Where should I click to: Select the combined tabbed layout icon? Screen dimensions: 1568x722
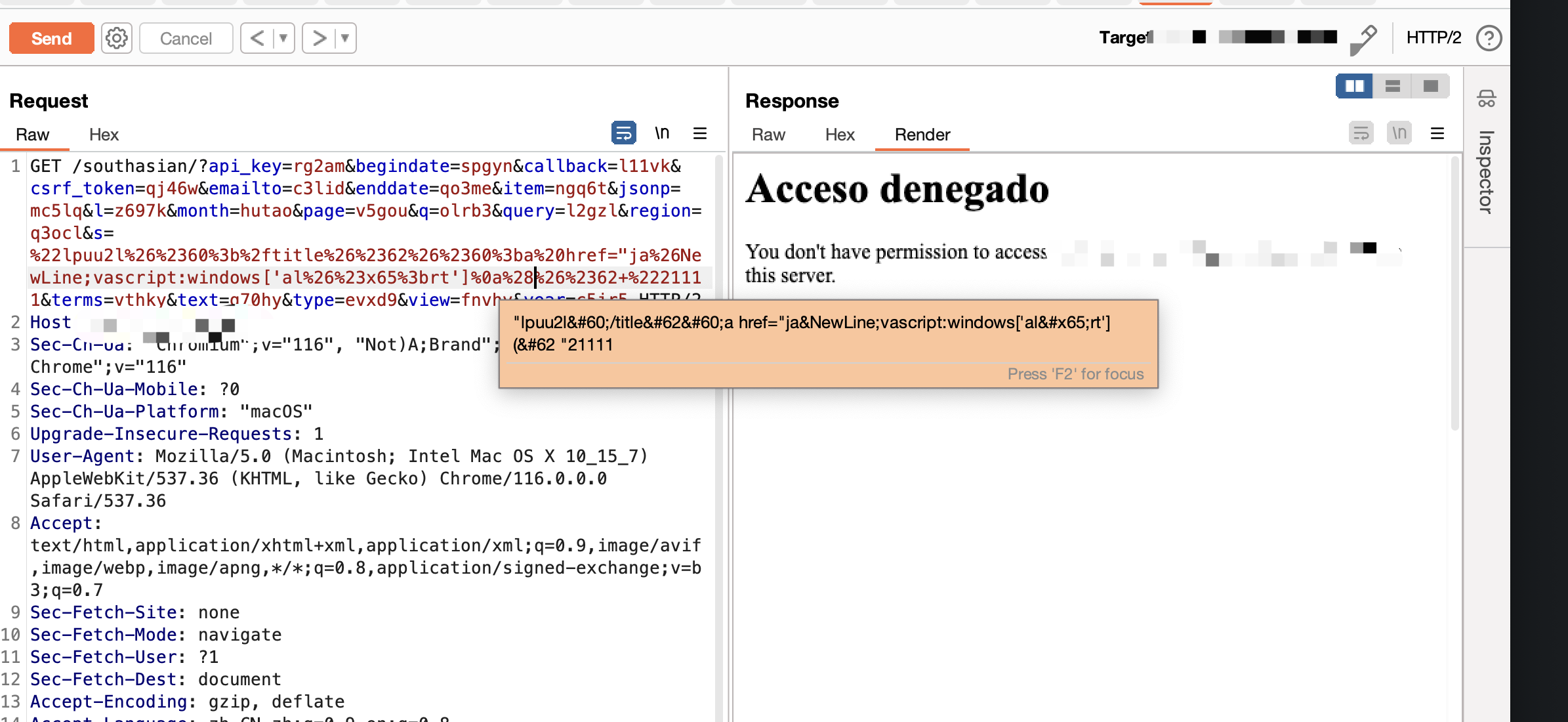tap(1430, 86)
